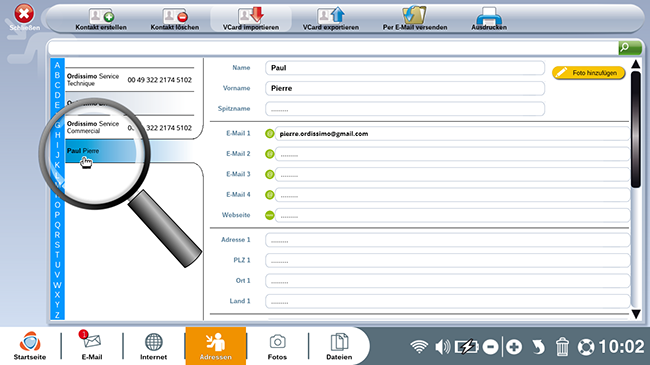The width and height of the screenshot is (650, 365).
Task: Edit the Vorname field containing Pierre
Action: click(x=405, y=88)
